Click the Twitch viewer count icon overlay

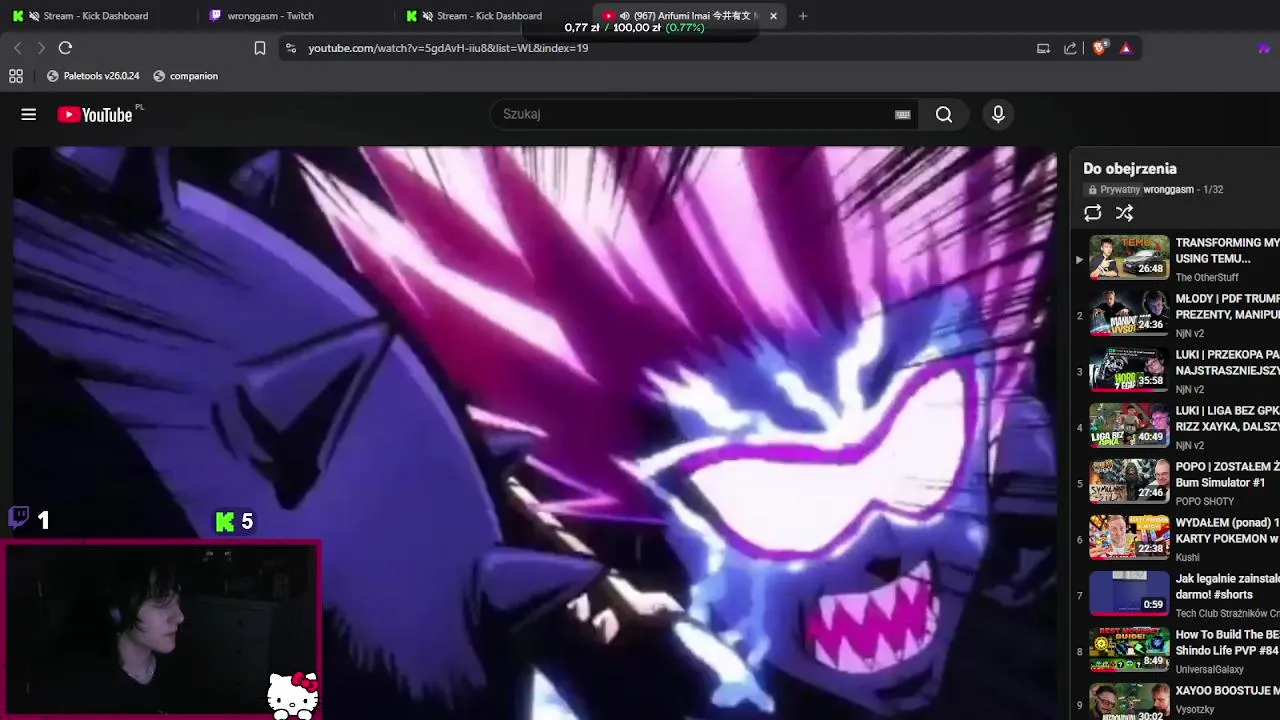[18, 519]
